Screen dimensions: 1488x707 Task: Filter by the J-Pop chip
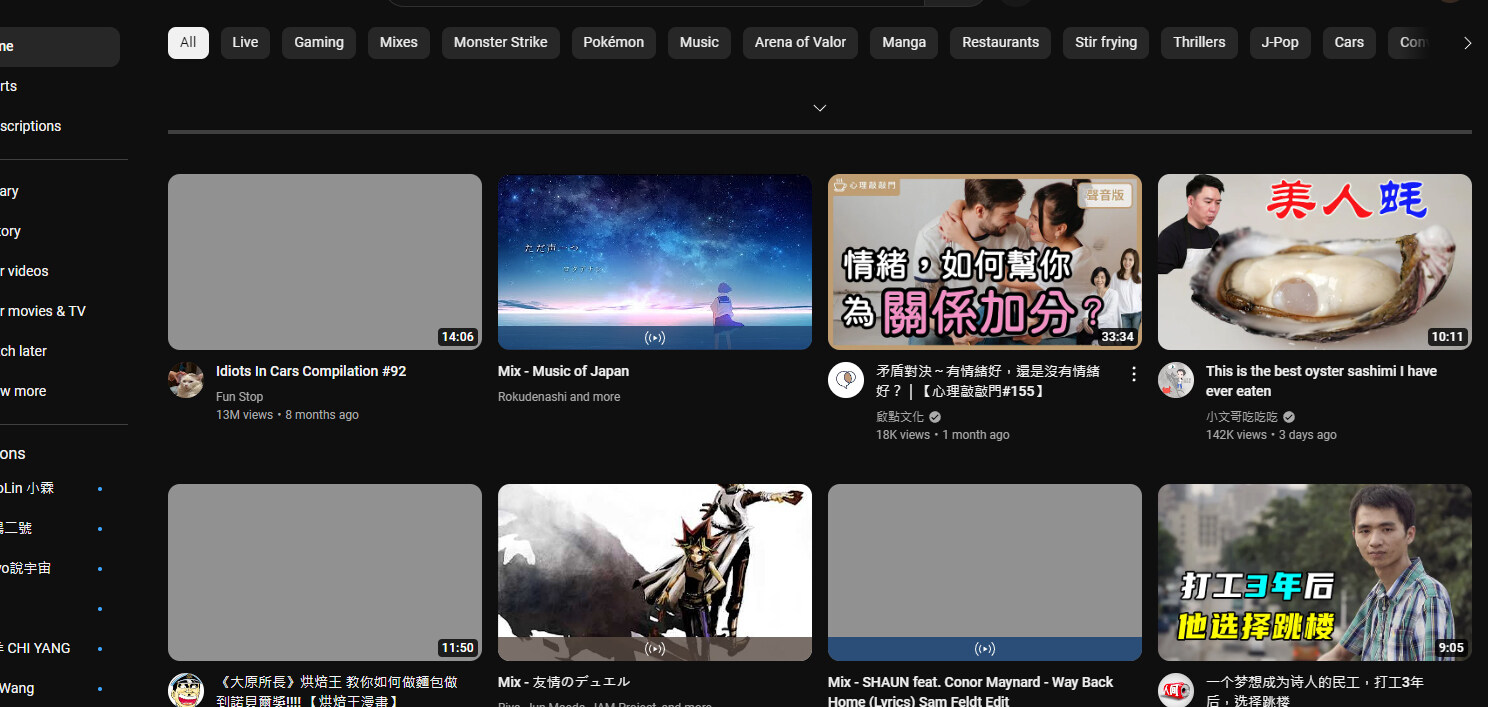point(1280,42)
